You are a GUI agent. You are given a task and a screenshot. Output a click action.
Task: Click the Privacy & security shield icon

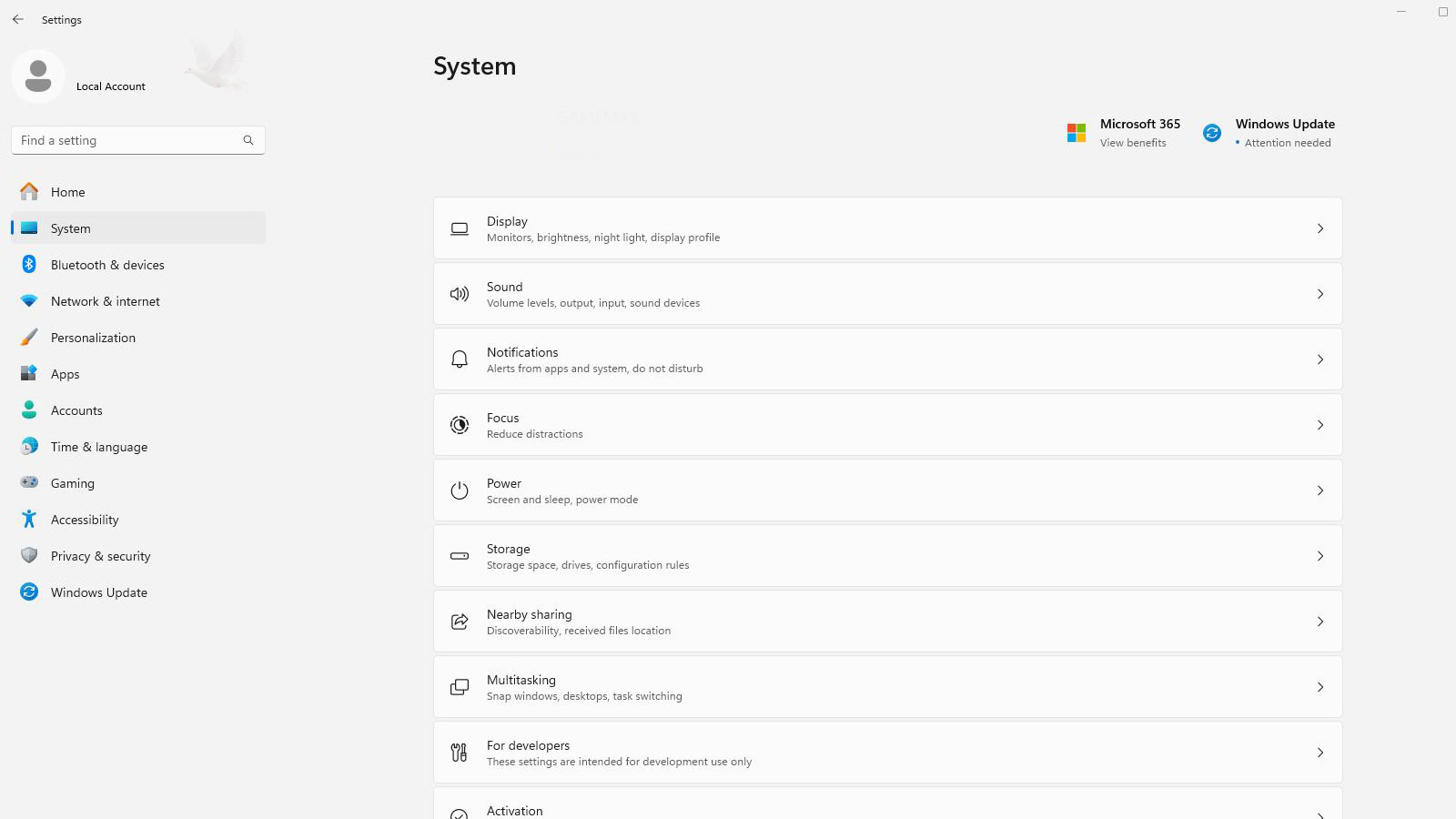tap(29, 555)
